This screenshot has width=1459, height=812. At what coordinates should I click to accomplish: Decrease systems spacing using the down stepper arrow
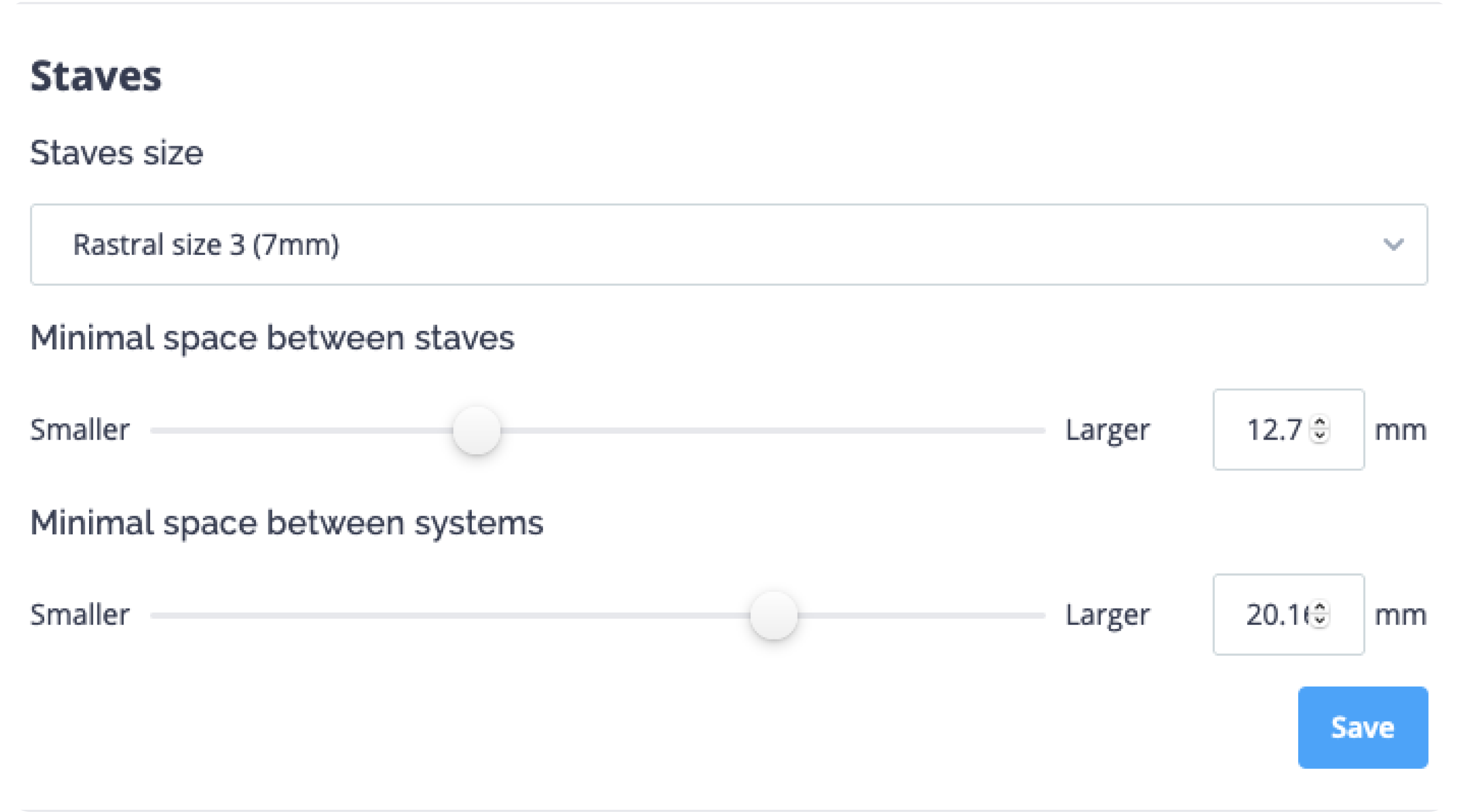tap(1320, 620)
